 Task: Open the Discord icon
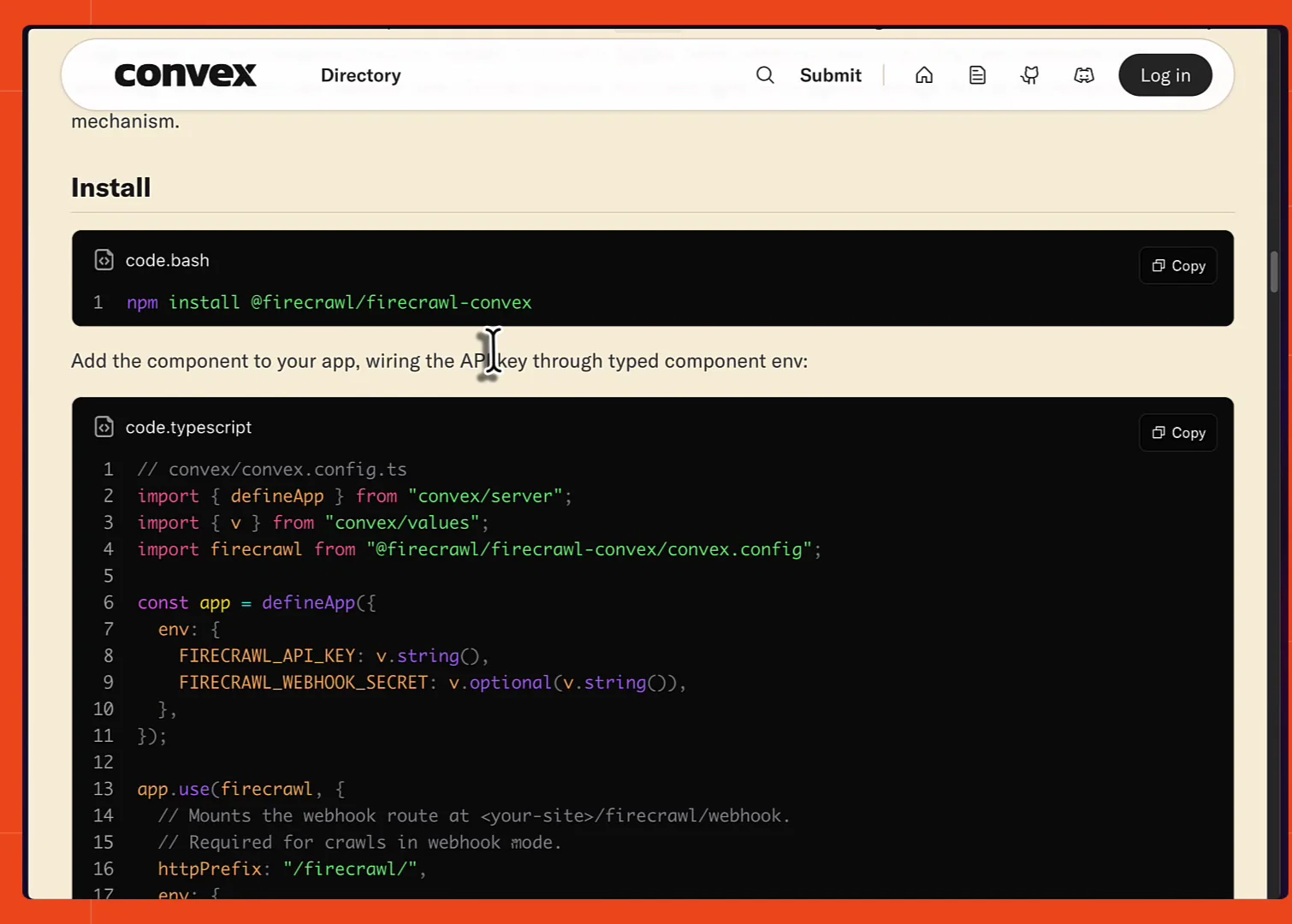point(1084,75)
